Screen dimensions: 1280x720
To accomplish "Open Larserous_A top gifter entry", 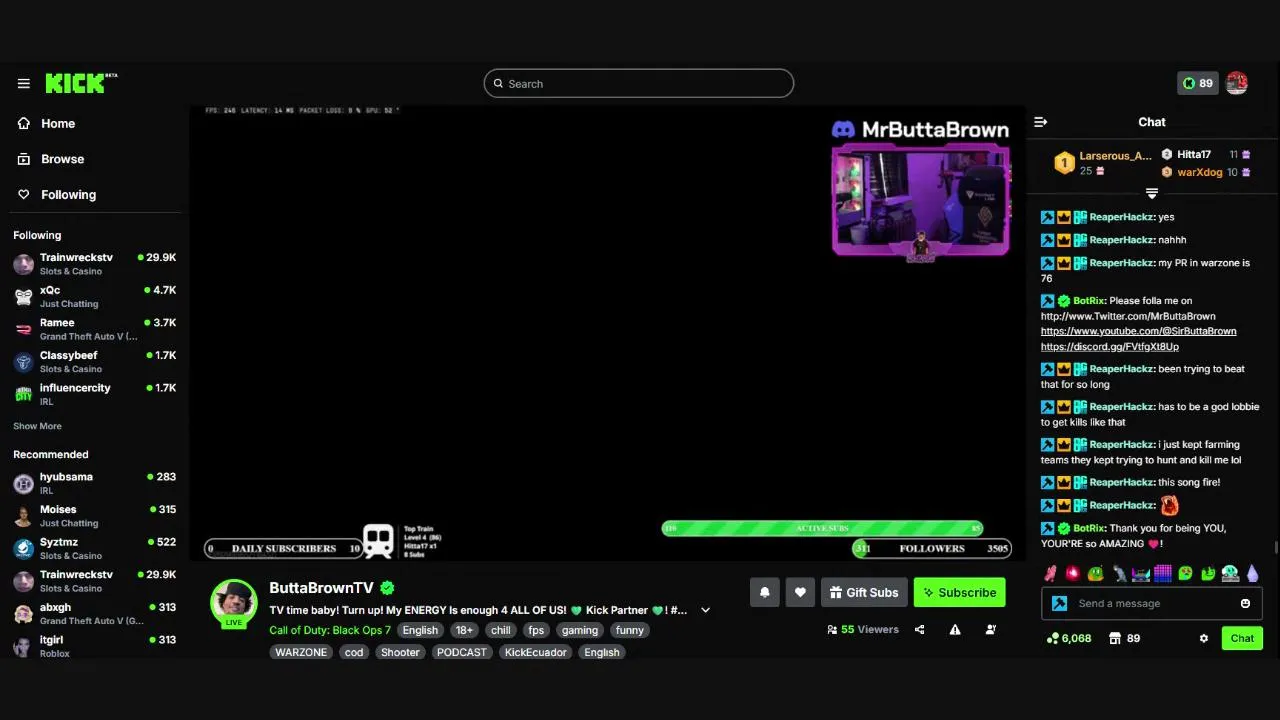I will pyautogui.click(x=1104, y=163).
